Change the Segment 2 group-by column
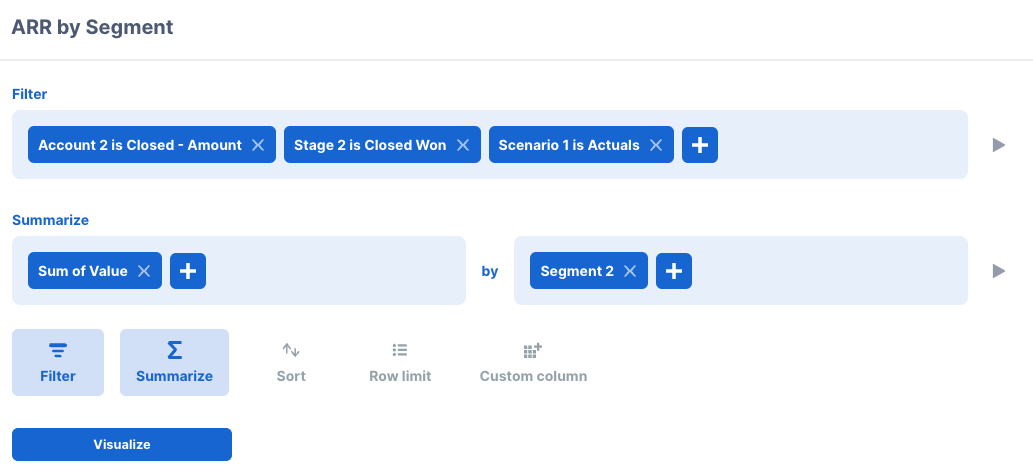 click(576, 271)
